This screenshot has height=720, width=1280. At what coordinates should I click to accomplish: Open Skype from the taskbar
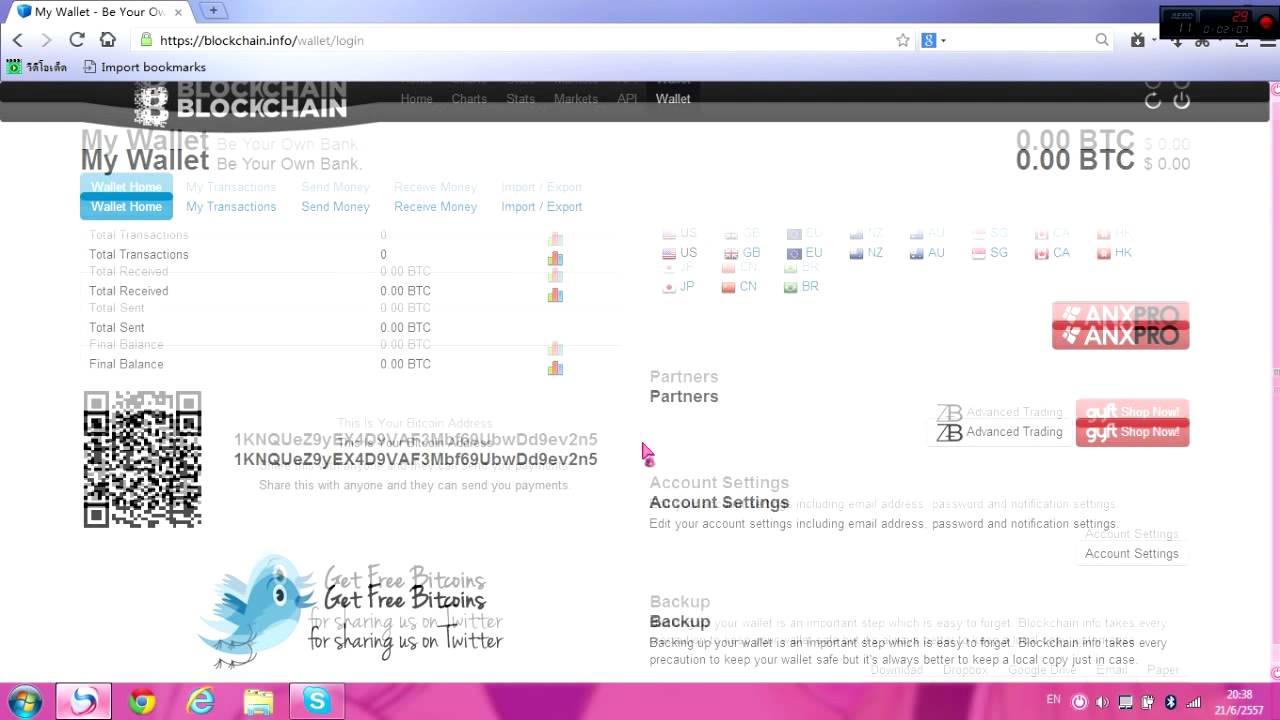pyautogui.click(x=316, y=701)
